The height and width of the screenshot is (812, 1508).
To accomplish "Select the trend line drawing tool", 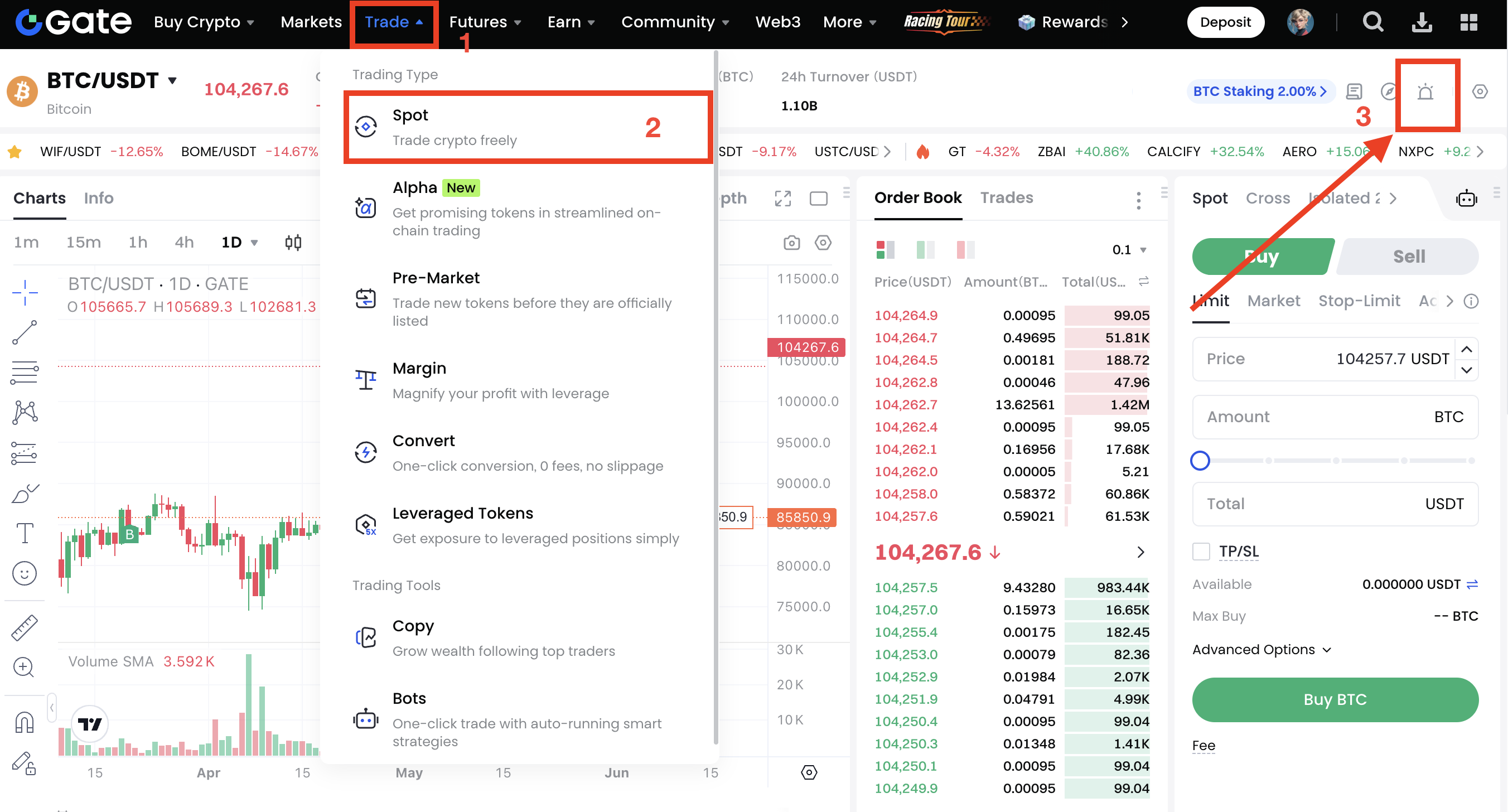I will [25, 332].
